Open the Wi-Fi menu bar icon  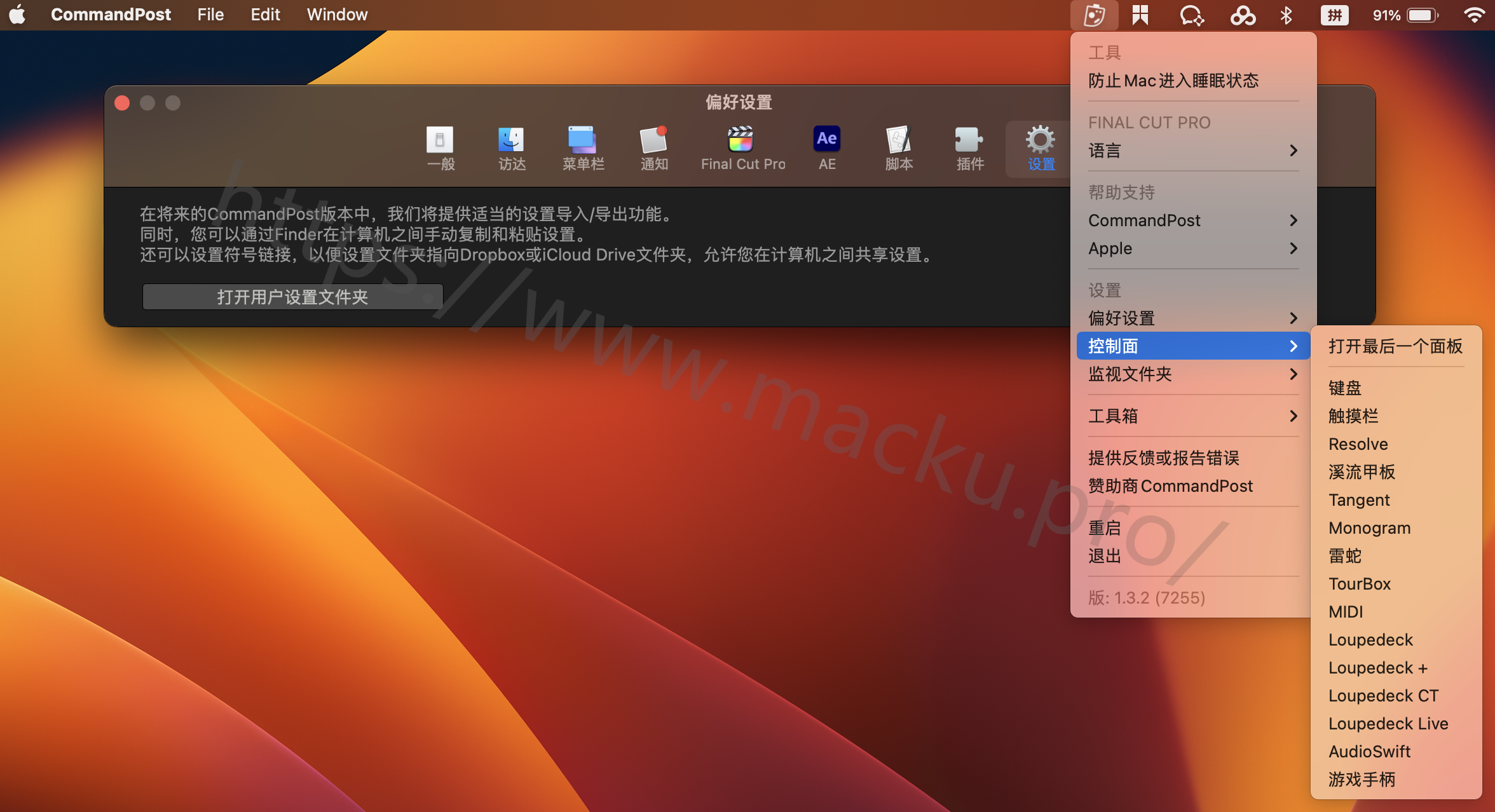click(x=1475, y=15)
